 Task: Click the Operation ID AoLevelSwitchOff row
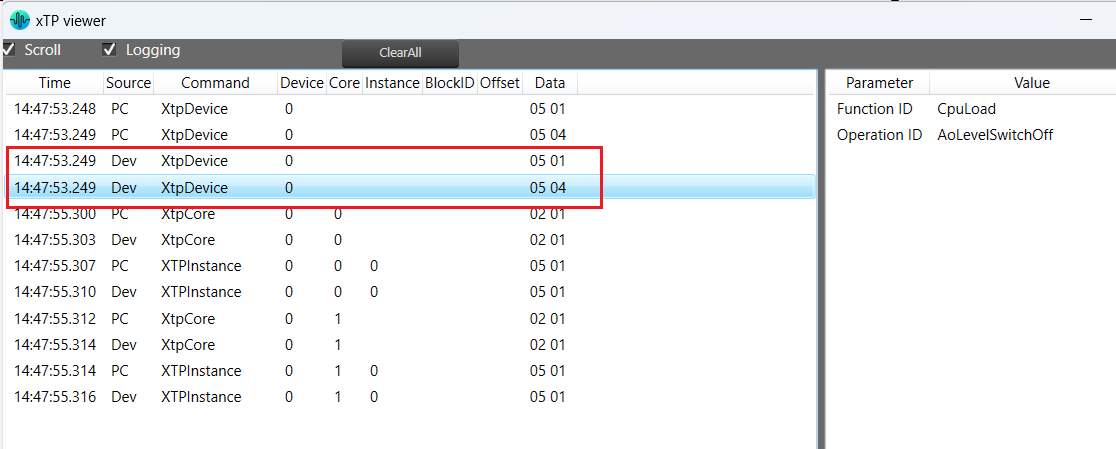tap(972, 134)
